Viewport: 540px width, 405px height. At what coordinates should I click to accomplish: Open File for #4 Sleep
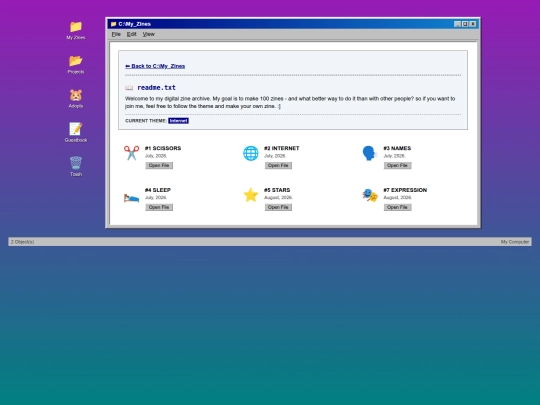coord(159,207)
